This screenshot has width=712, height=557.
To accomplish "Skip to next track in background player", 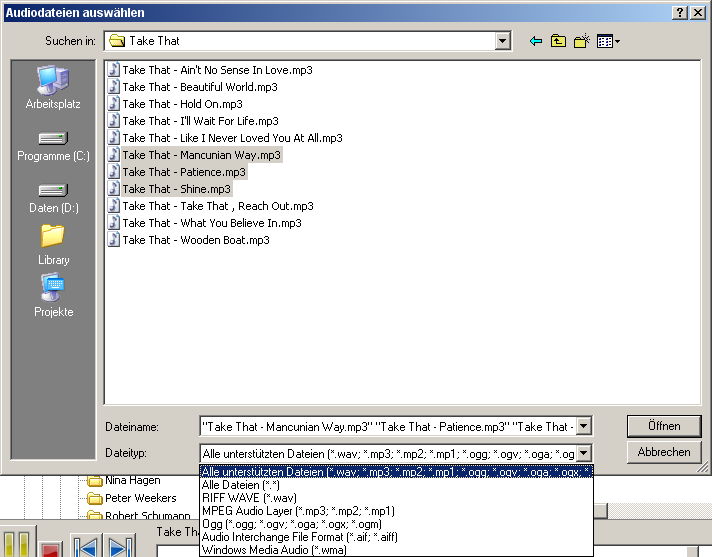I will [x=120, y=546].
